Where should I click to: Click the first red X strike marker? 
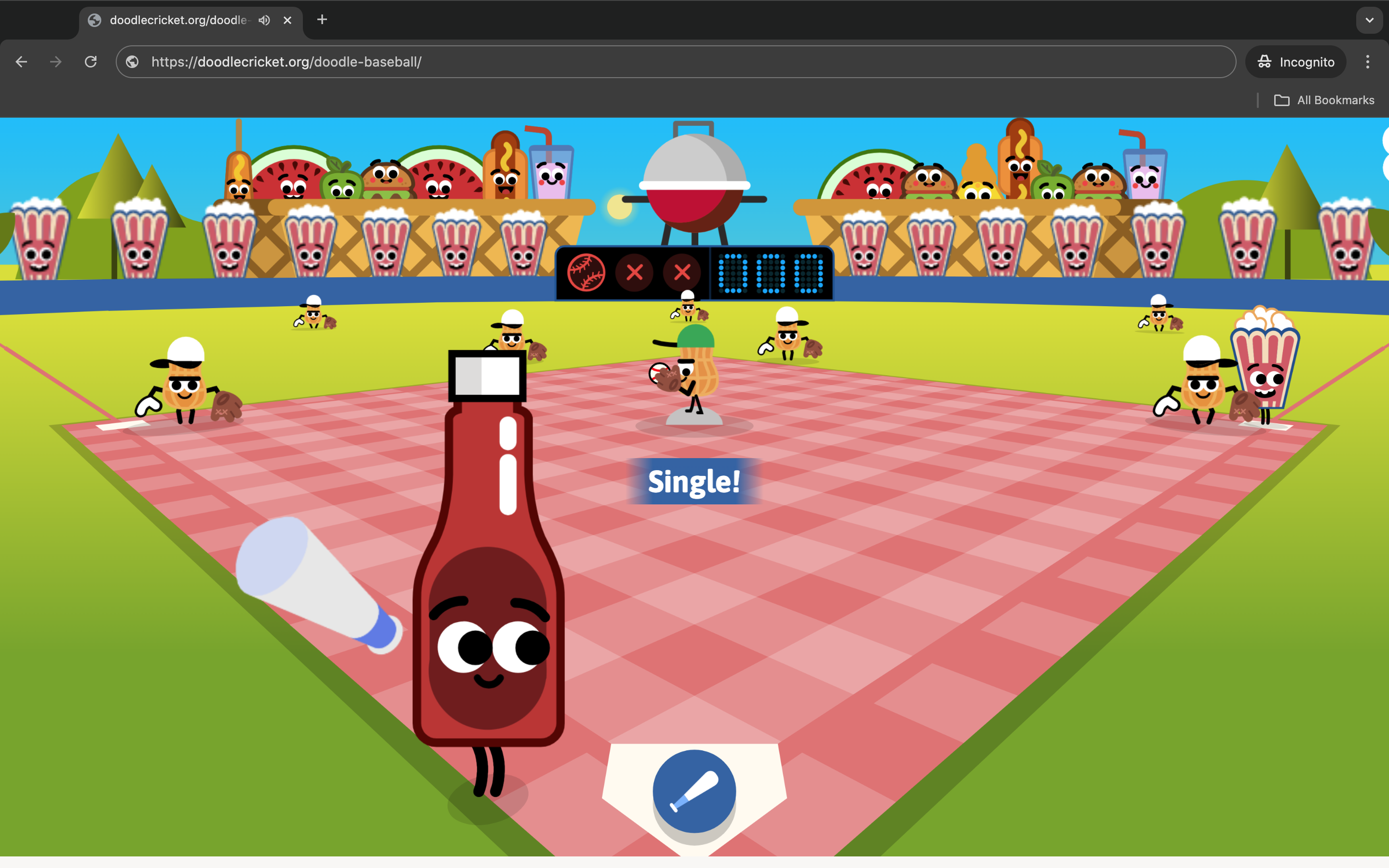point(634,272)
